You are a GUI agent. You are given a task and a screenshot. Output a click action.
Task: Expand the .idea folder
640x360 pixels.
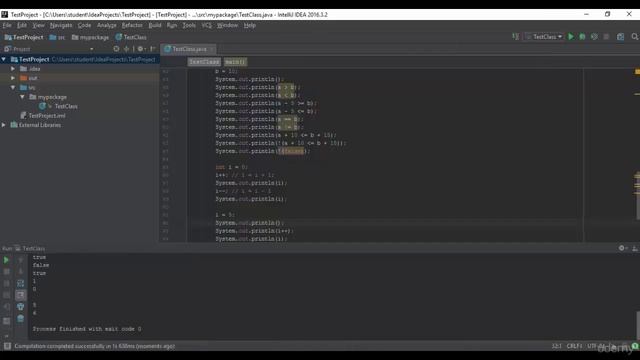point(13,69)
